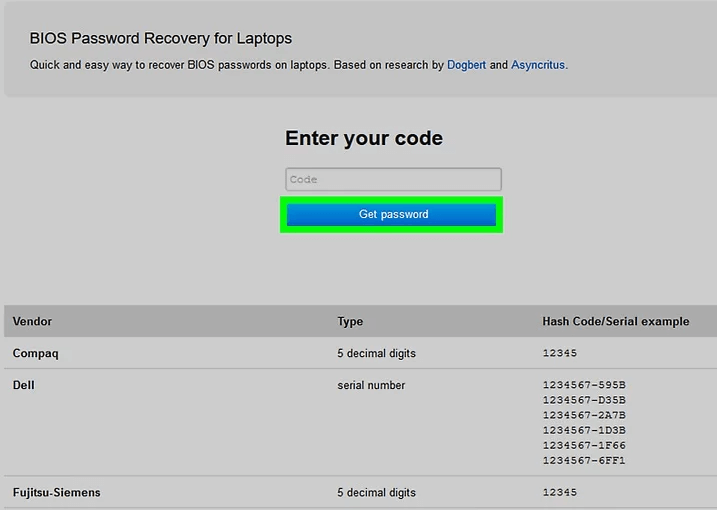The image size is (717, 510).
Task: Click Fujitsu-Siemens row's 5 decimal digits cell
Action: point(376,493)
